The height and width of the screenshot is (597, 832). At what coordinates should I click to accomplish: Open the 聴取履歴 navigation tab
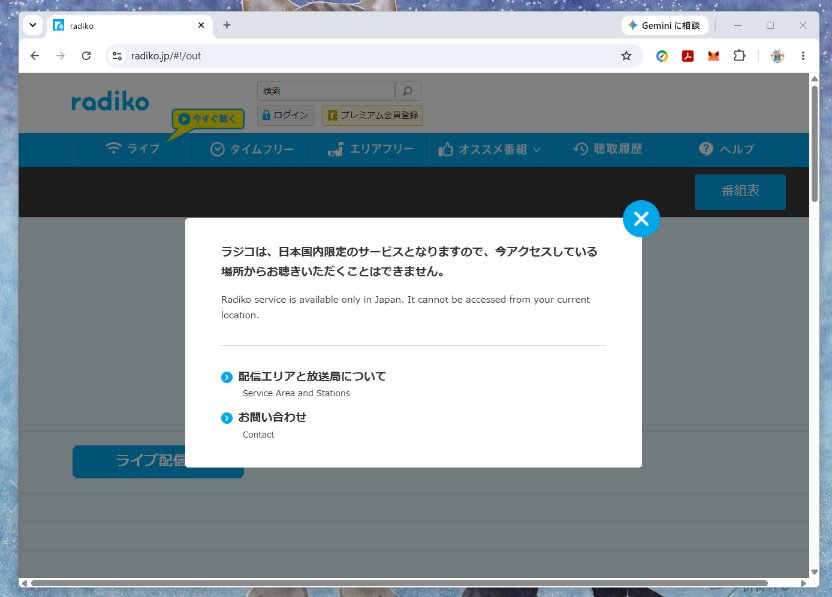coord(608,149)
